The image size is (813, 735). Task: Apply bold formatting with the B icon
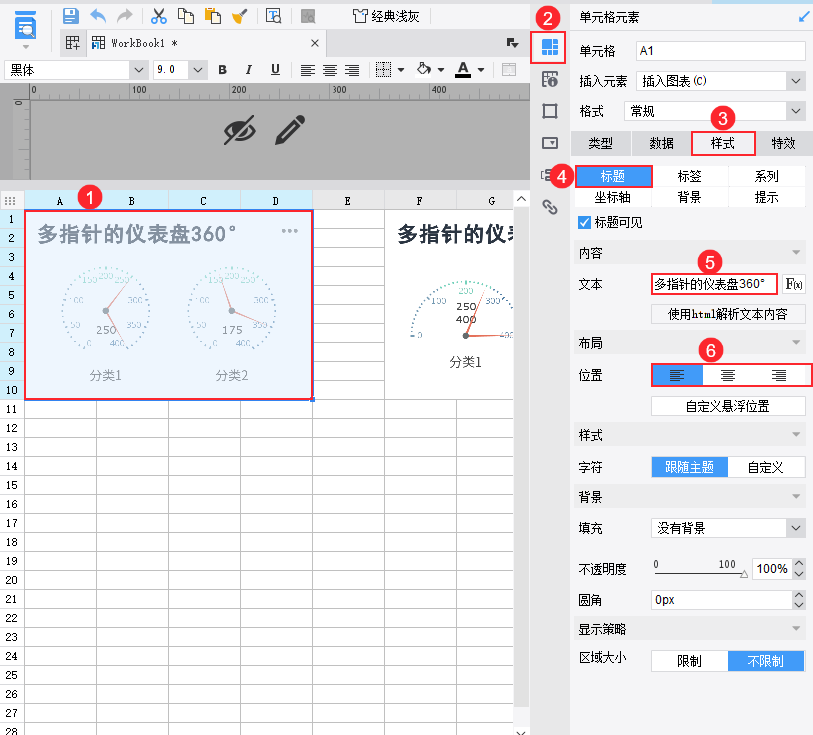click(x=222, y=69)
